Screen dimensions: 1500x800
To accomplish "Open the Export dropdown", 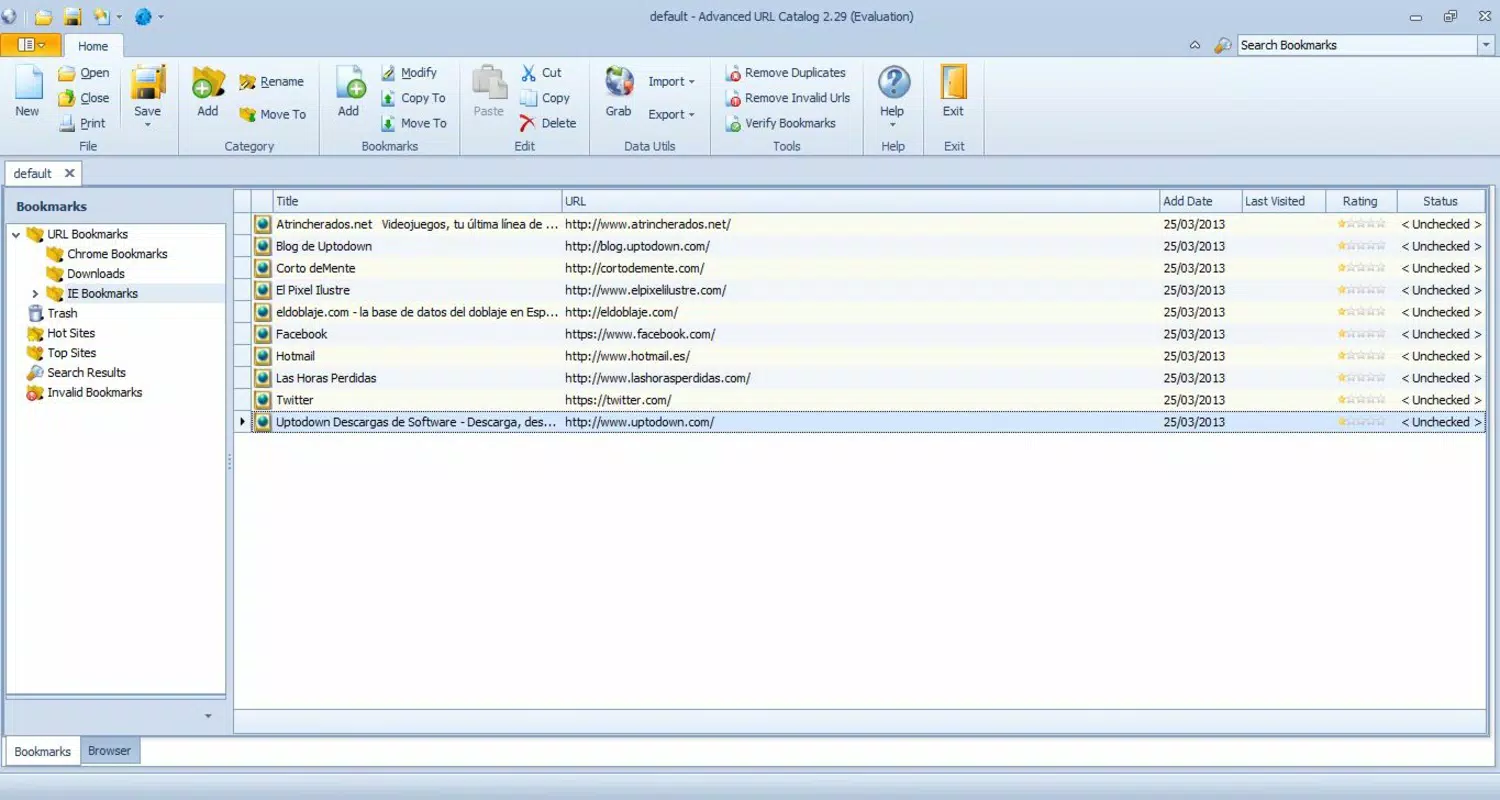I will tap(671, 114).
